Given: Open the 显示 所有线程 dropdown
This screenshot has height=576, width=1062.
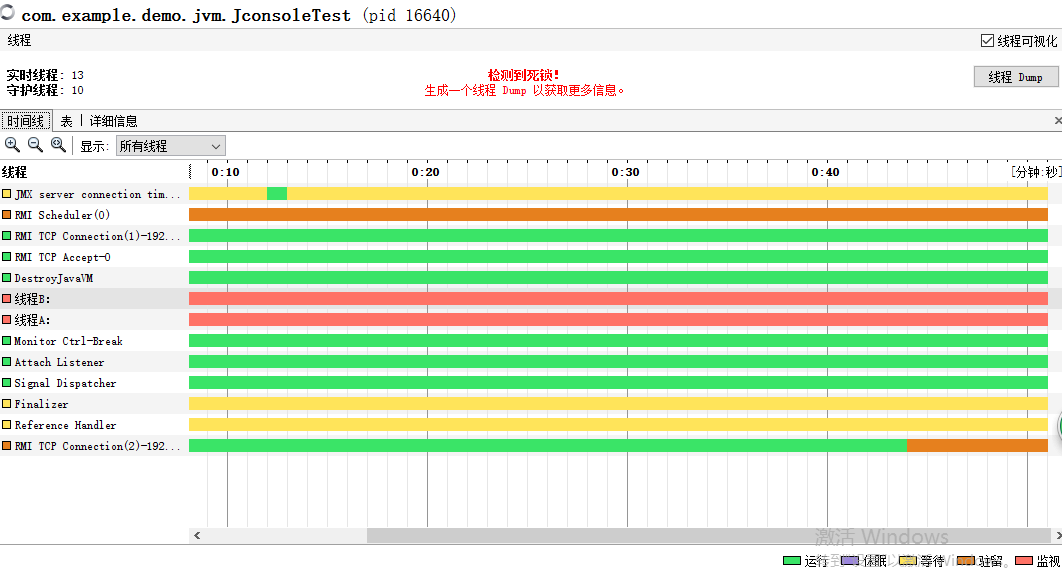Looking at the screenshot, I should coord(171,146).
